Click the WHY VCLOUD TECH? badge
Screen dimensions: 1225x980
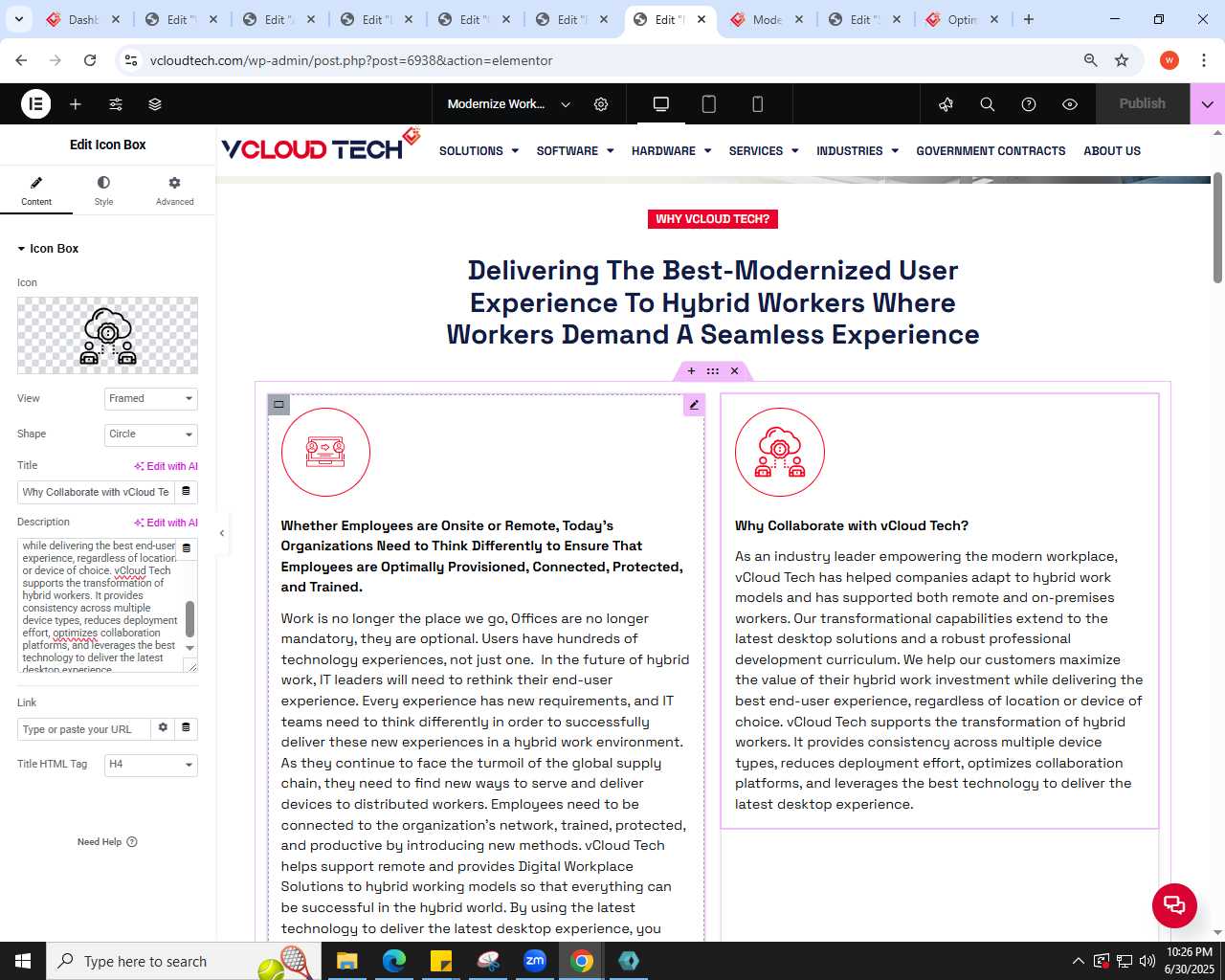[x=712, y=219]
